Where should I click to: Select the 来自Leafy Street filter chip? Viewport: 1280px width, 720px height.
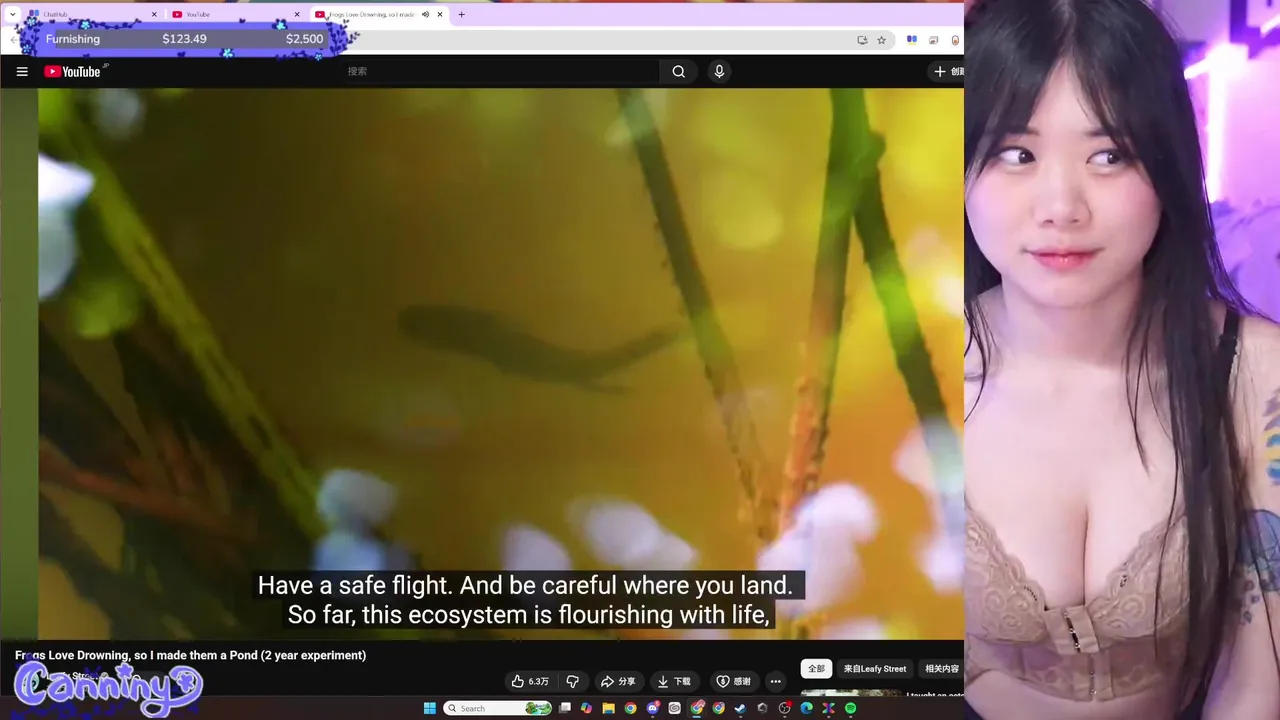point(875,668)
